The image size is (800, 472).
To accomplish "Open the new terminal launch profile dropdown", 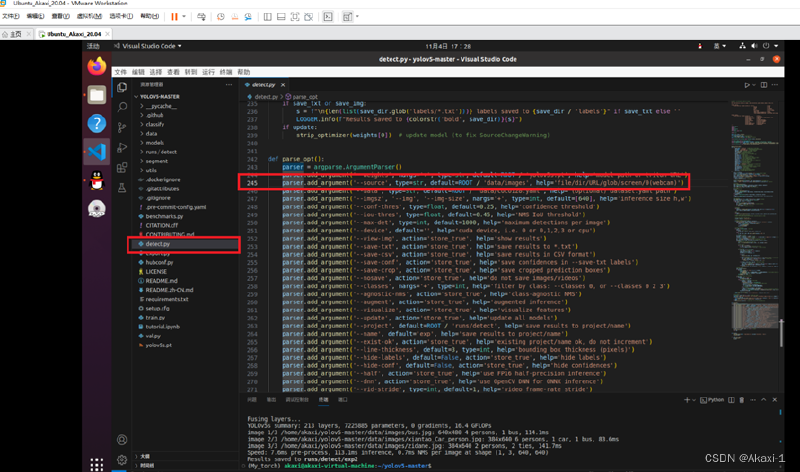I will click(694, 400).
